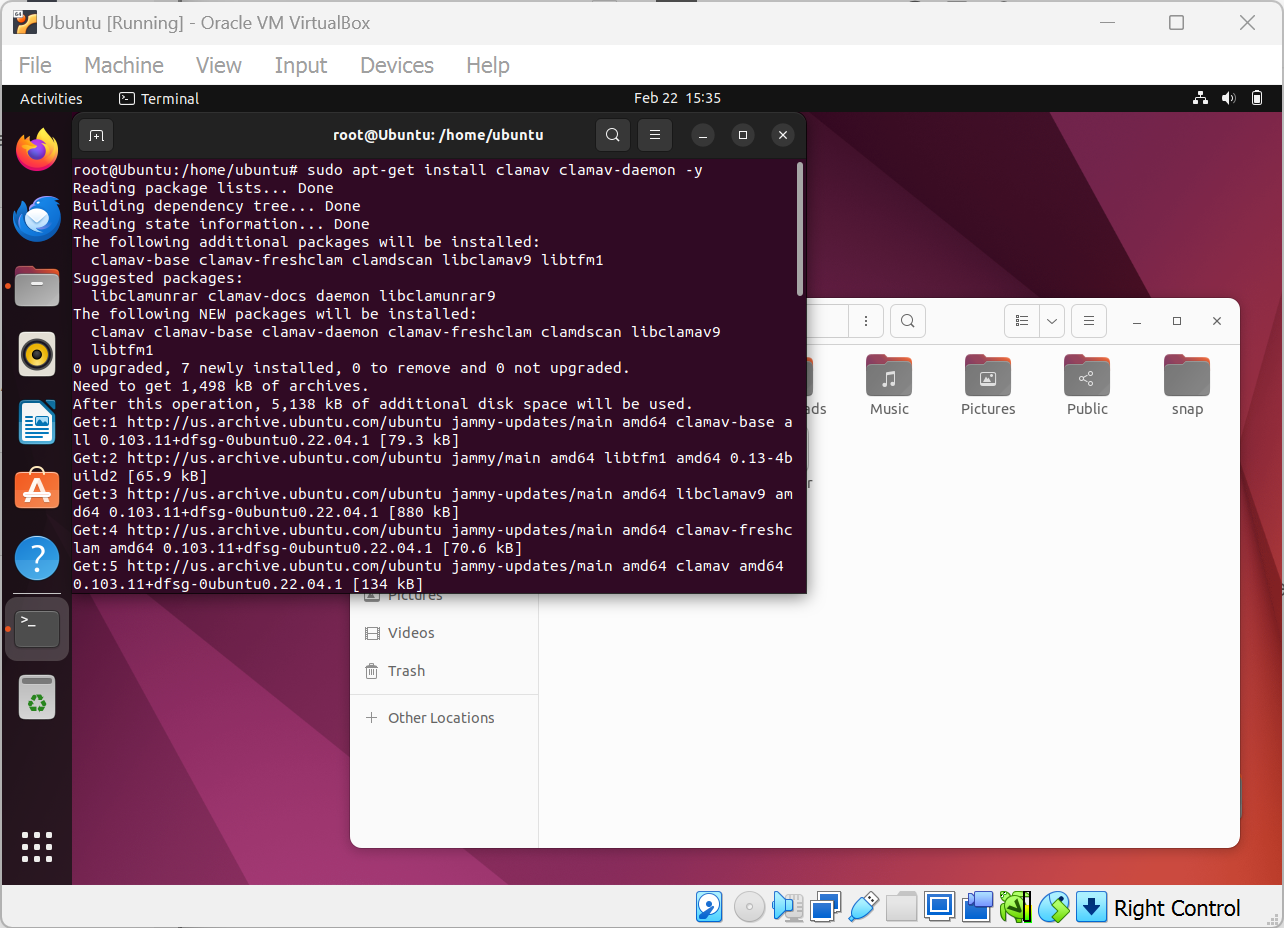Open Firefox from the Ubuntu dock
1284x928 pixels.
pyautogui.click(x=37, y=151)
